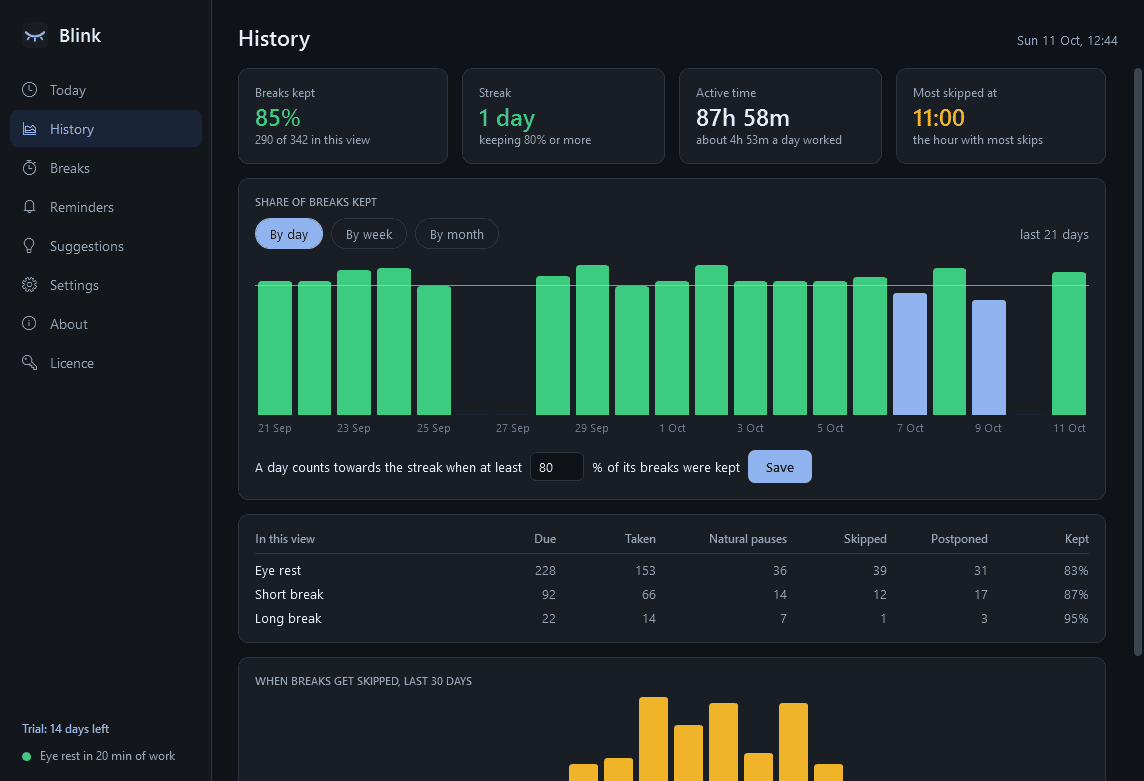Click the Blink eye logo icon
The height and width of the screenshot is (781, 1144).
(34, 35)
